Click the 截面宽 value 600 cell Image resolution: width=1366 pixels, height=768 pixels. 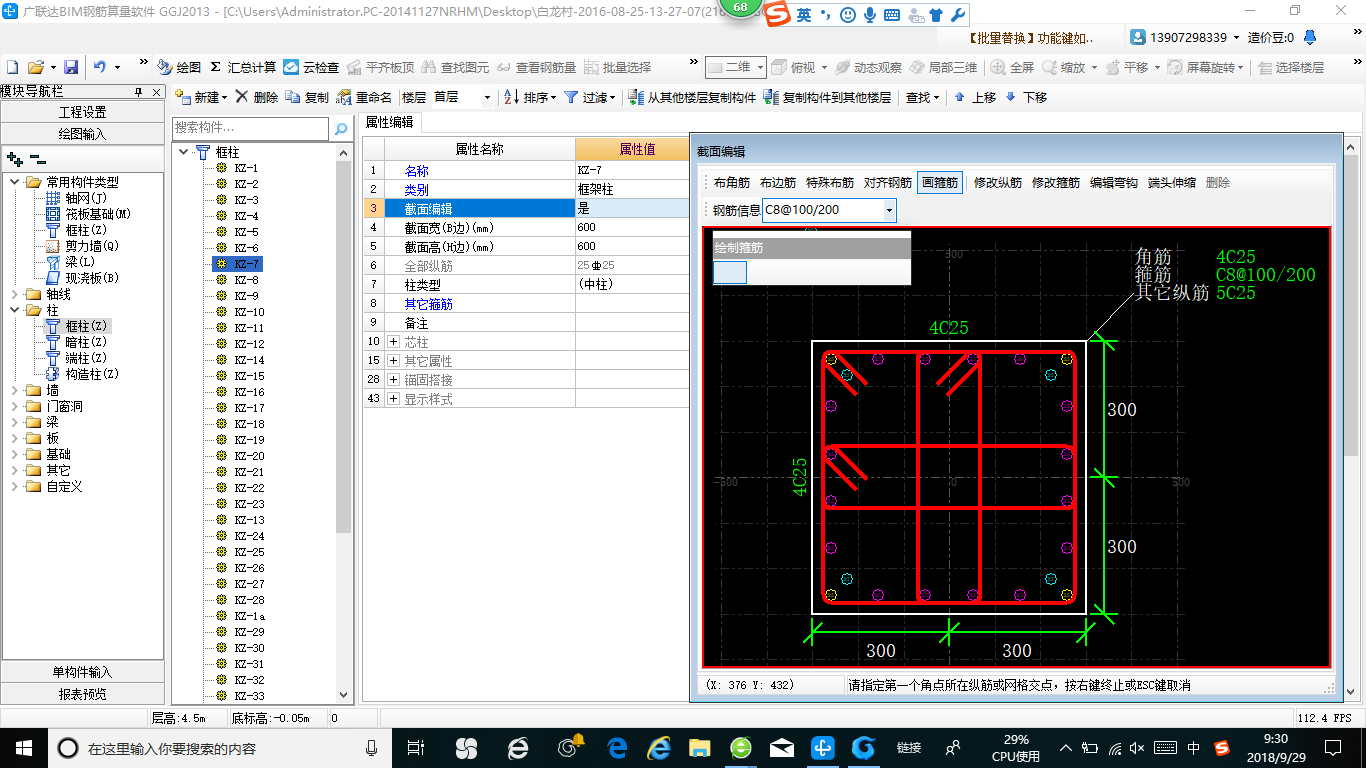[x=632, y=227]
